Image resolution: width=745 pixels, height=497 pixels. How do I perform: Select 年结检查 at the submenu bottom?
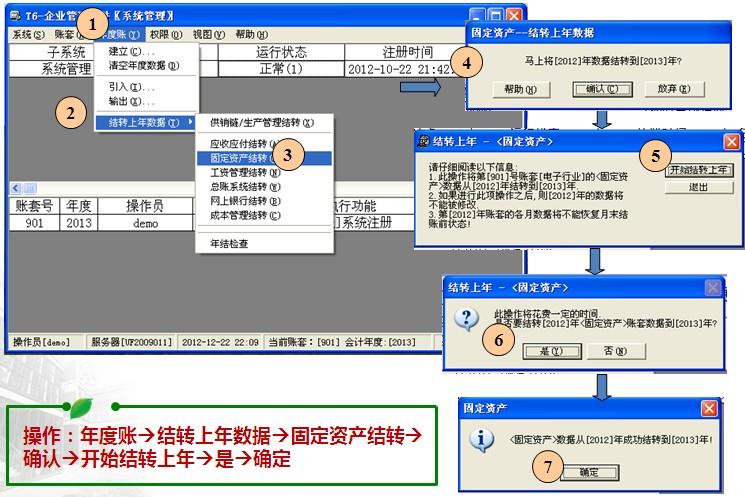click(229, 243)
